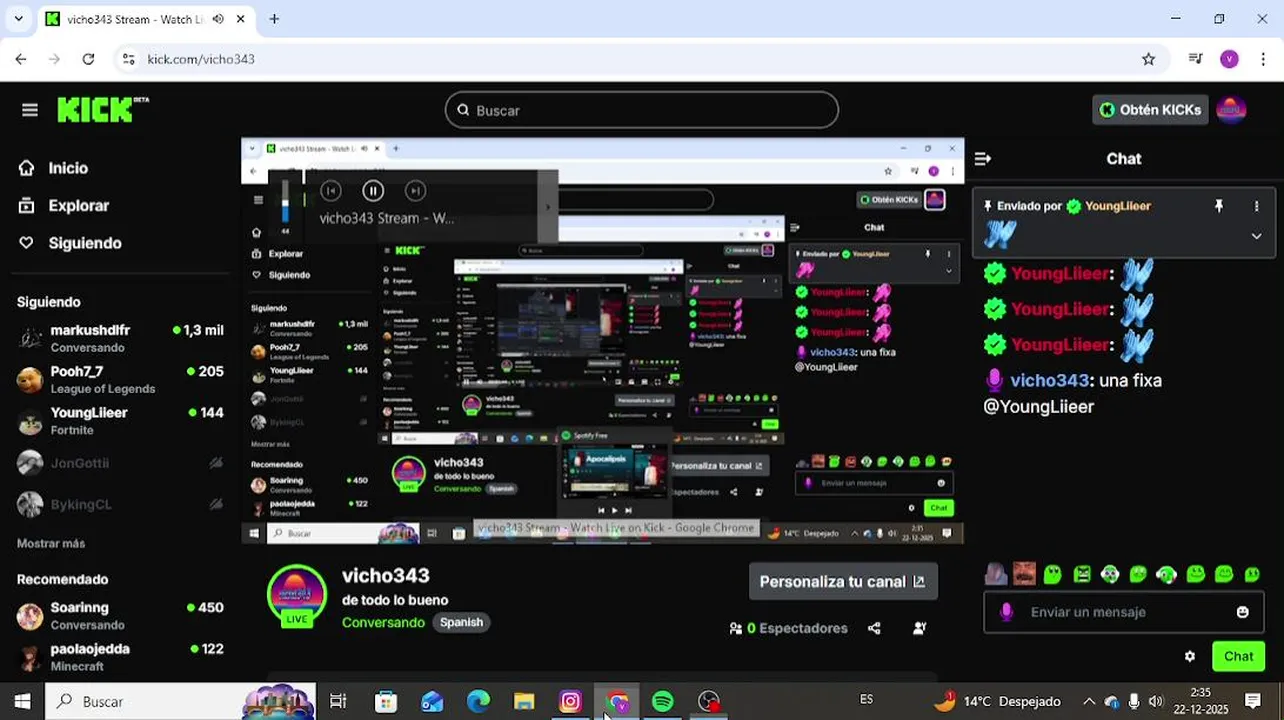Reload the kick.com page
Image resolution: width=1284 pixels, height=720 pixels.
88,59
